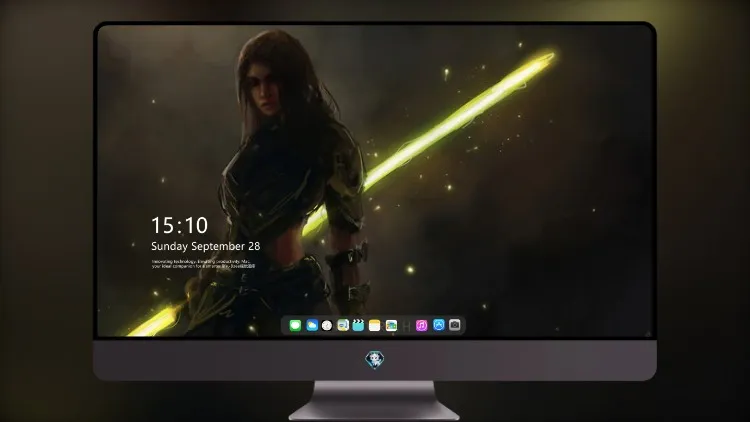Open the yellow Notes app icon
The height and width of the screenshot is (422, 750).
375,325
